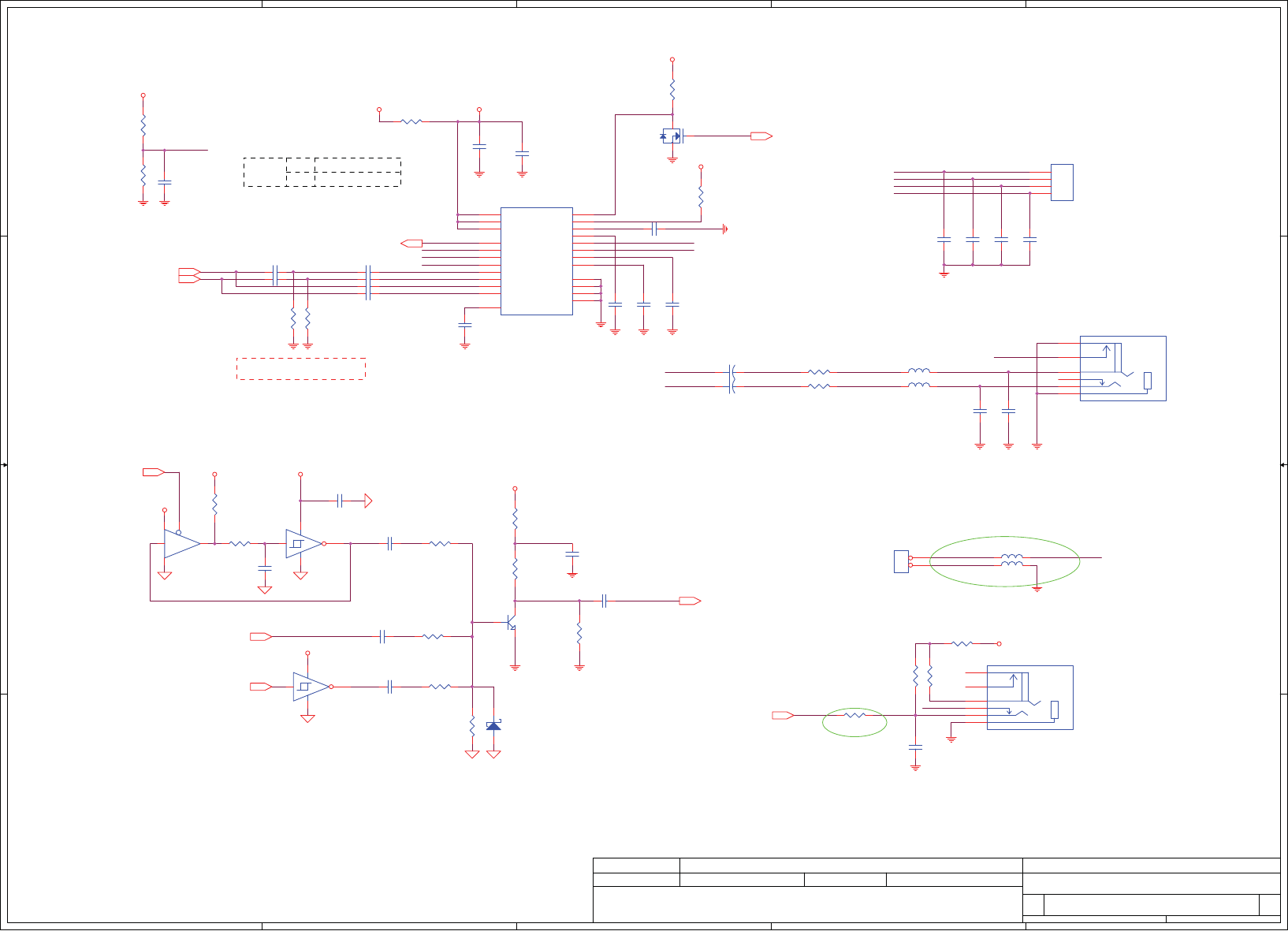Image resolution: width=1288 pixels, height=931 pixels.
Task: Select the resistor above the MOSFET drain
Action: 672,89
